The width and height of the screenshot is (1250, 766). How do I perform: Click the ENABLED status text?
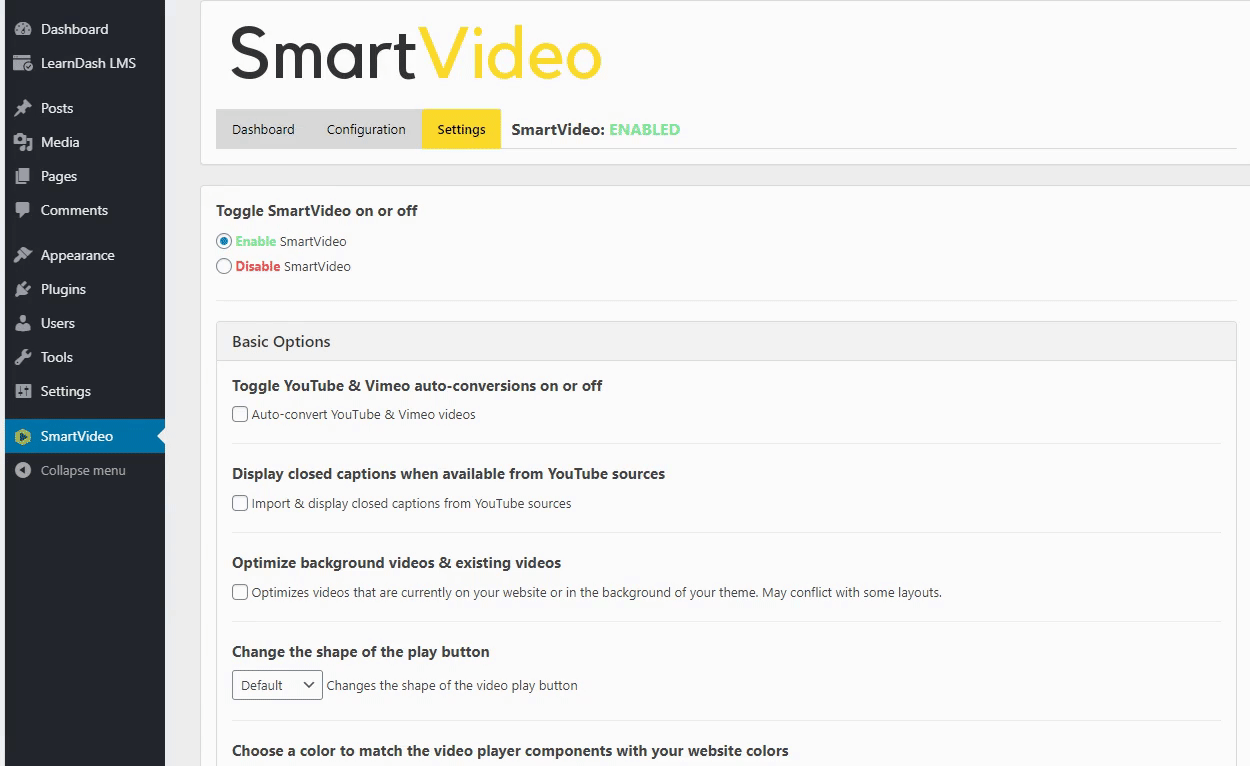[x=644, y=129]
